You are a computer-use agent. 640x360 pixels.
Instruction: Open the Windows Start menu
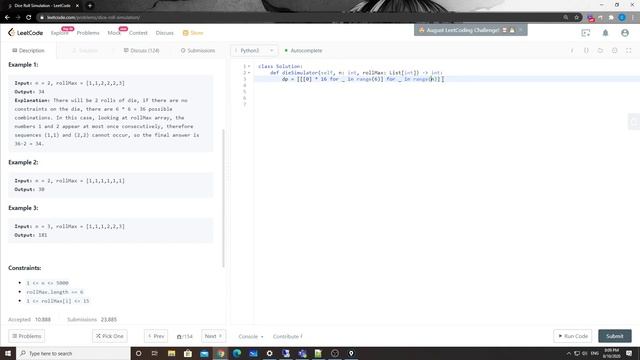[x=8, y=353]
